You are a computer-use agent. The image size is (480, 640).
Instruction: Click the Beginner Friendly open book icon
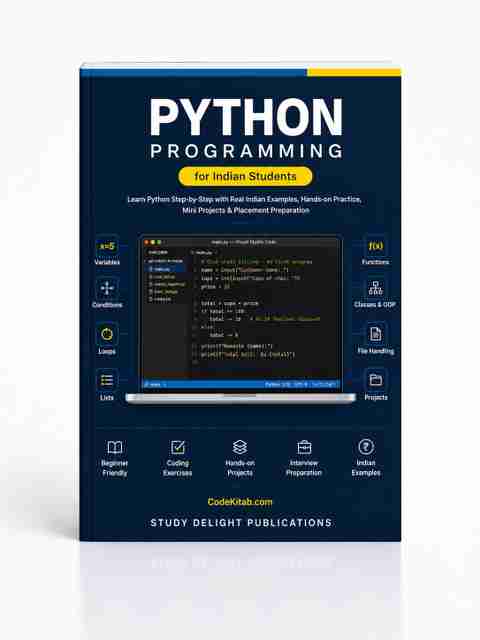(x=115, y=447)
